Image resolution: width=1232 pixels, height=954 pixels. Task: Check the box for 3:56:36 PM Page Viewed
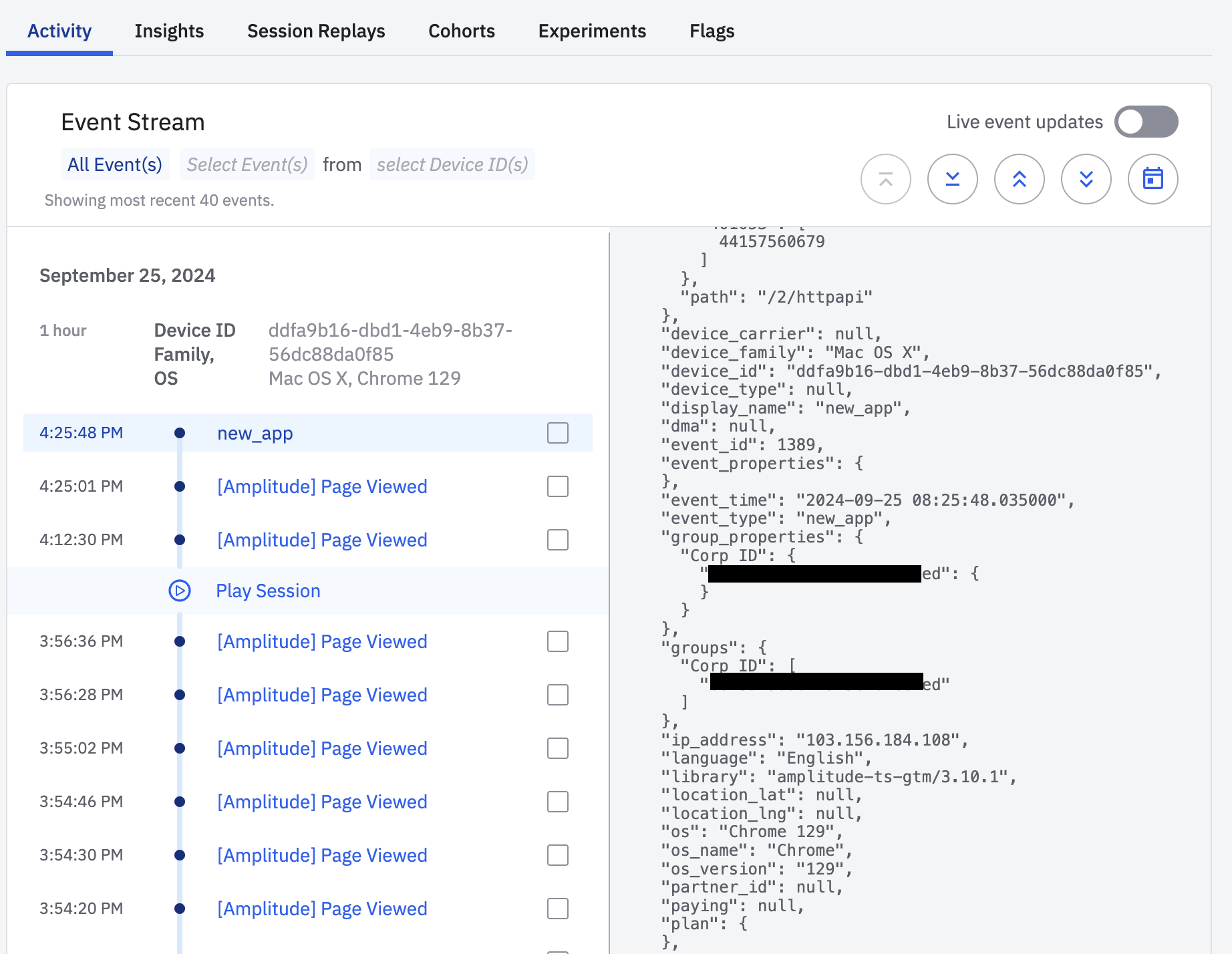[558, 641]
